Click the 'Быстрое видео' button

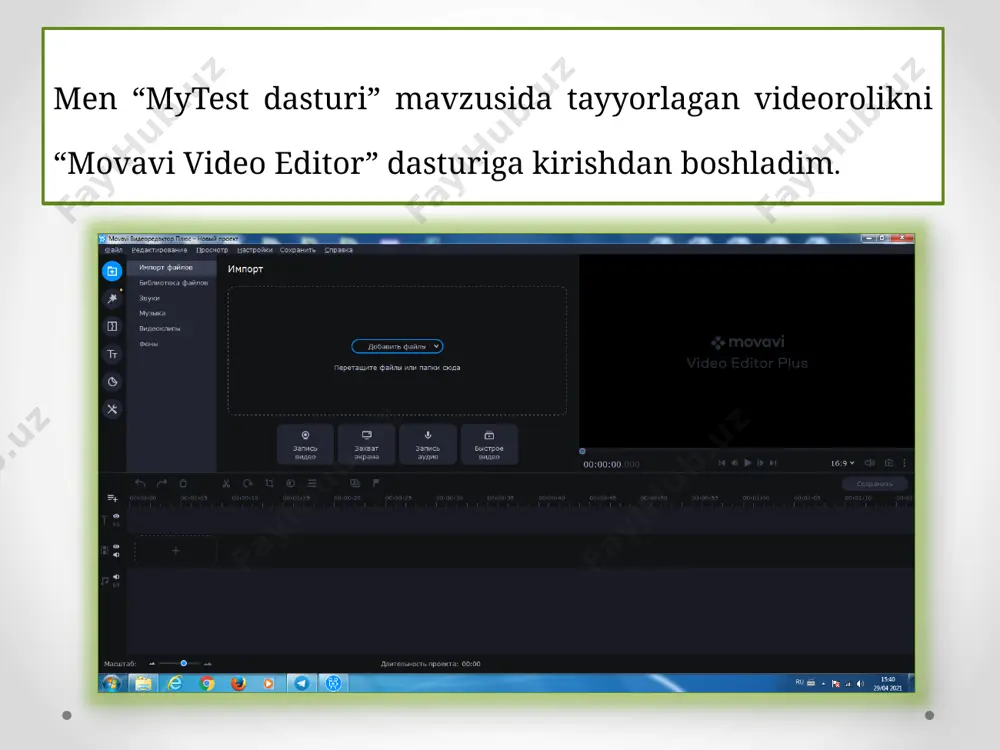coord(489,445)
